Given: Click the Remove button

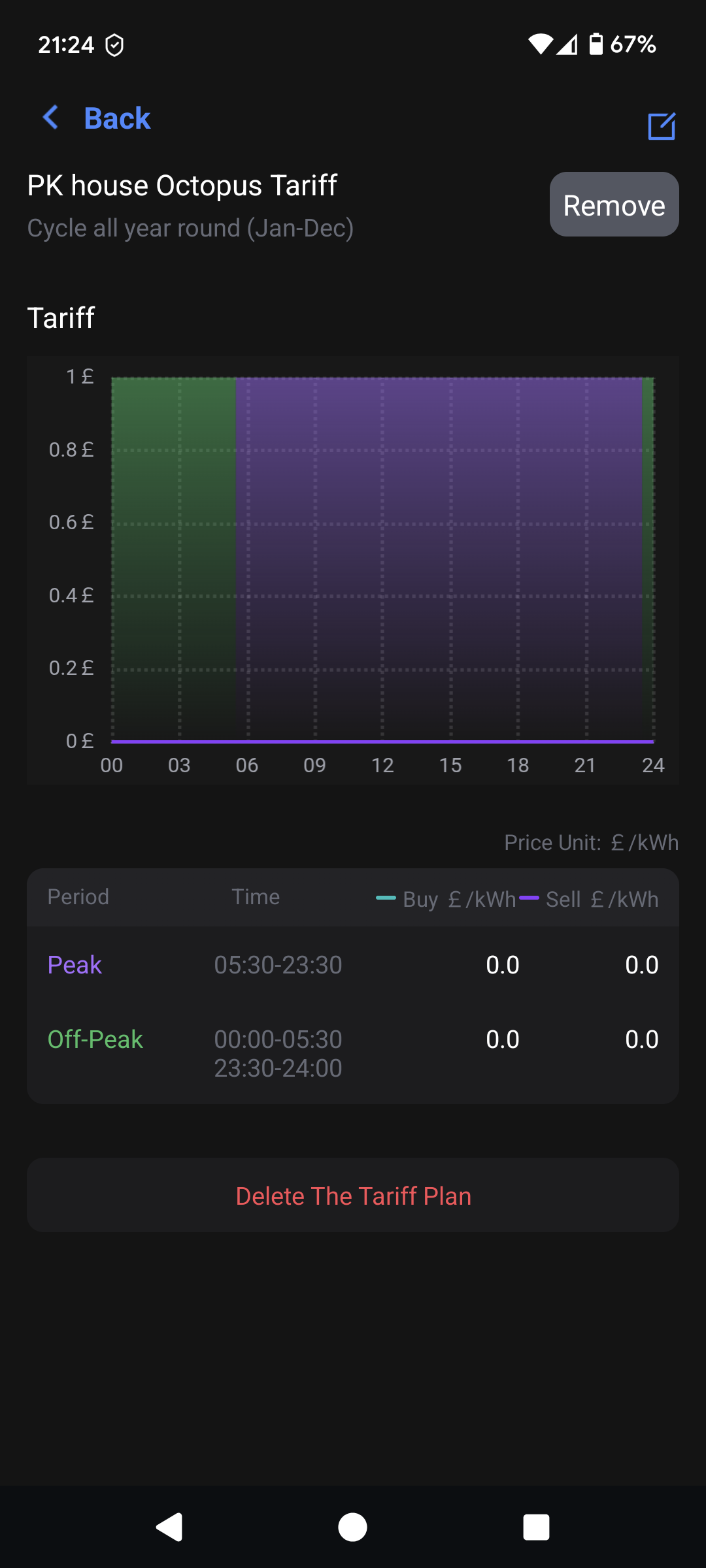Looking at the screenshot, I should [614, 204].
